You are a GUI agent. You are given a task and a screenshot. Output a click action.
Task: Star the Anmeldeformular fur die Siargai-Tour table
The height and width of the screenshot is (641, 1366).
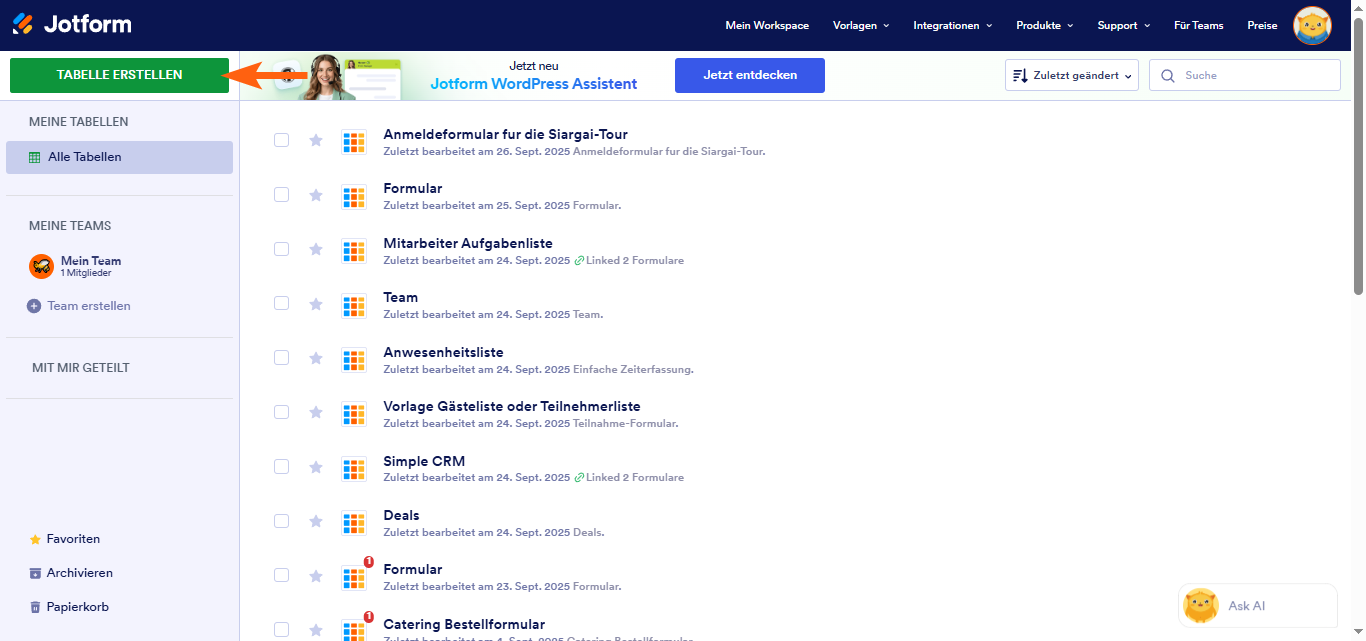(x=316, y=140)
